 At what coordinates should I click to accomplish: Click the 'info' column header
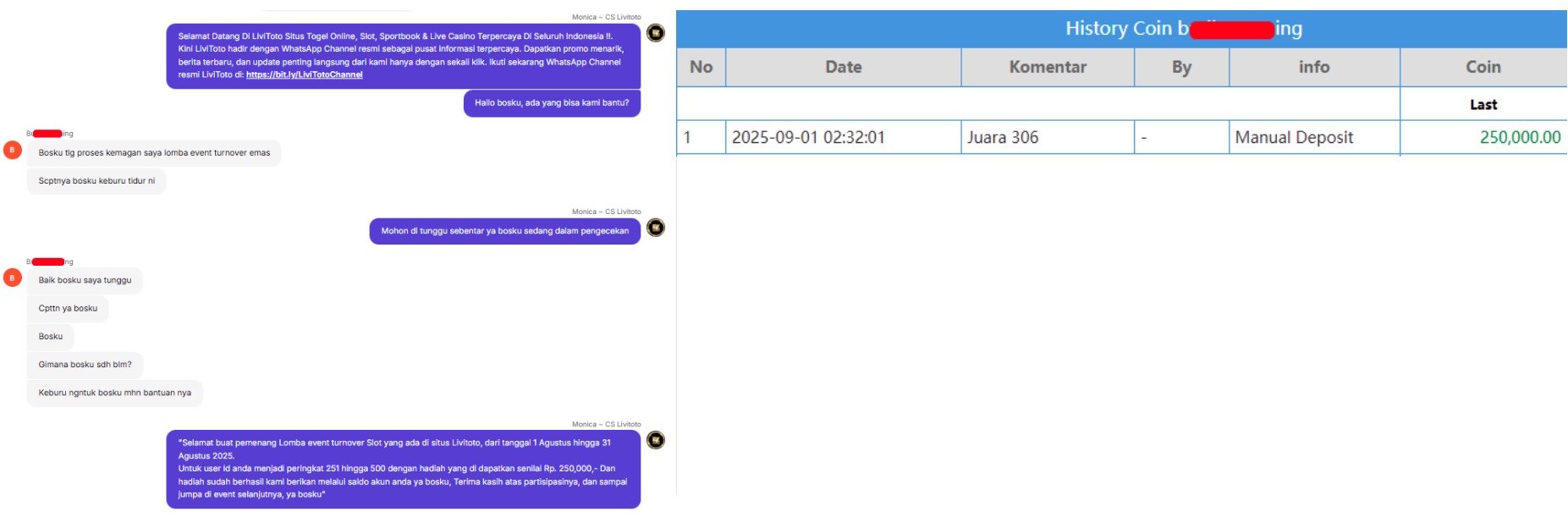1314,67
